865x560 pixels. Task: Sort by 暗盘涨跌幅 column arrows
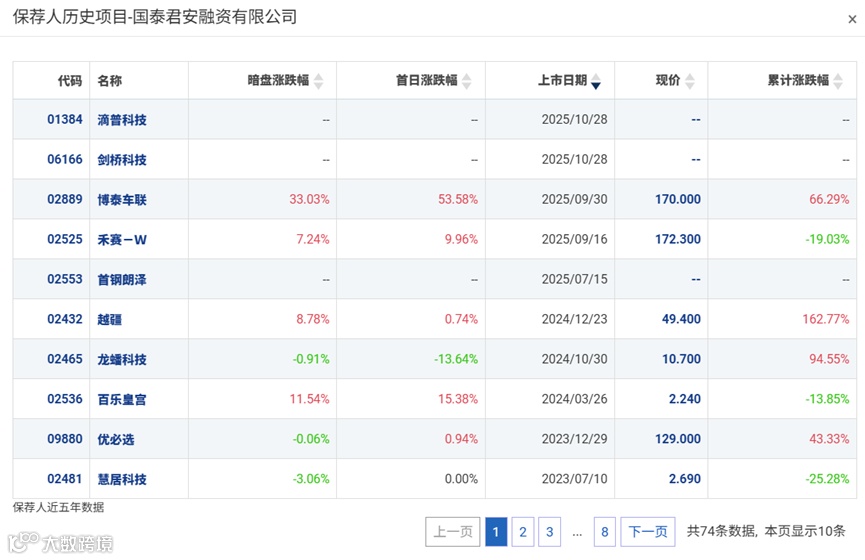point(318,81)
